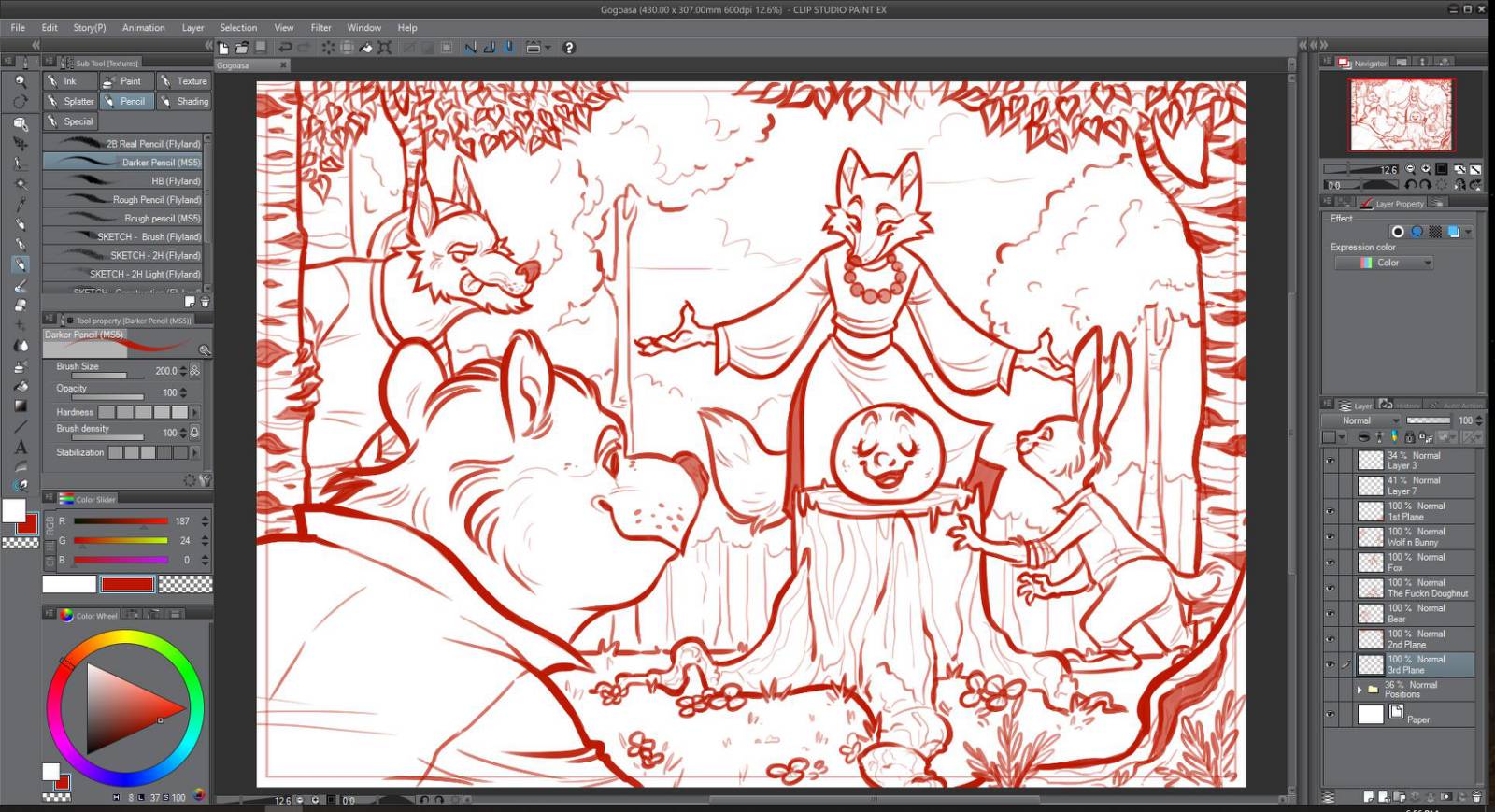Image resolution: width=1495 pixels, height=812 pixels.
Task: Create a new raster layer
Action: (x=1369, y=797)
